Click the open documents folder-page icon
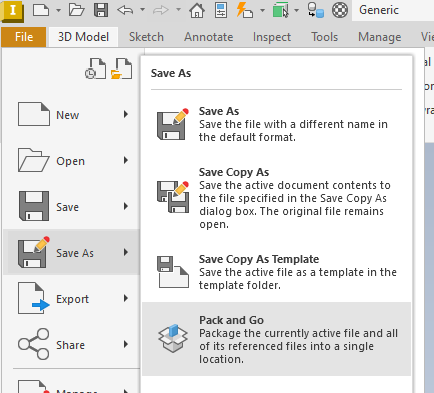This screenshot has width=434, height=393. pyautogui.click(x=121, y=69)
